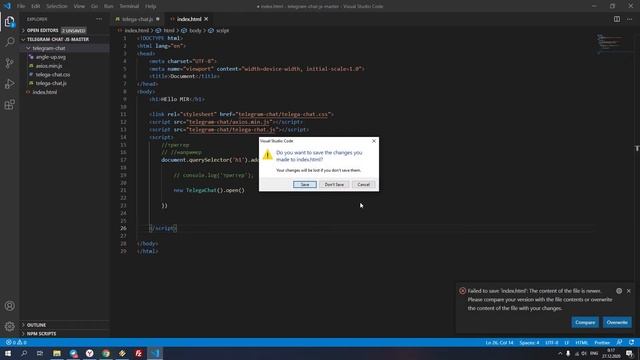Click the Windows Start button
The height and width of the screenshot is (360, 640).
8,353
